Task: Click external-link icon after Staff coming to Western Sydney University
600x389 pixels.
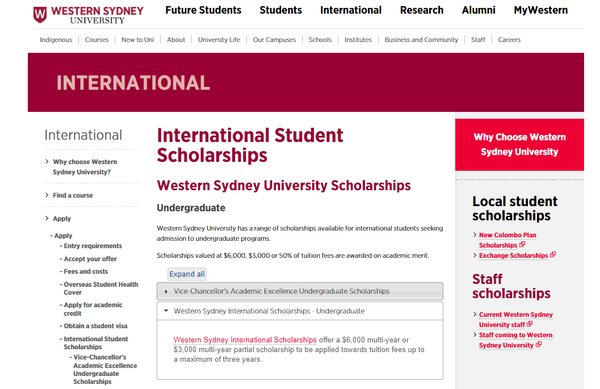Action: click(x=538, y=345)
